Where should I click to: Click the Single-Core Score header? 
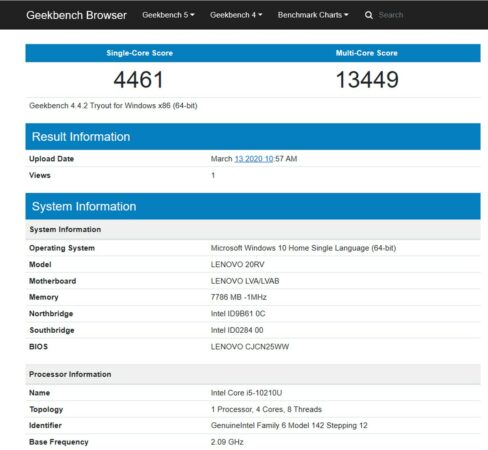pos(139,53)
